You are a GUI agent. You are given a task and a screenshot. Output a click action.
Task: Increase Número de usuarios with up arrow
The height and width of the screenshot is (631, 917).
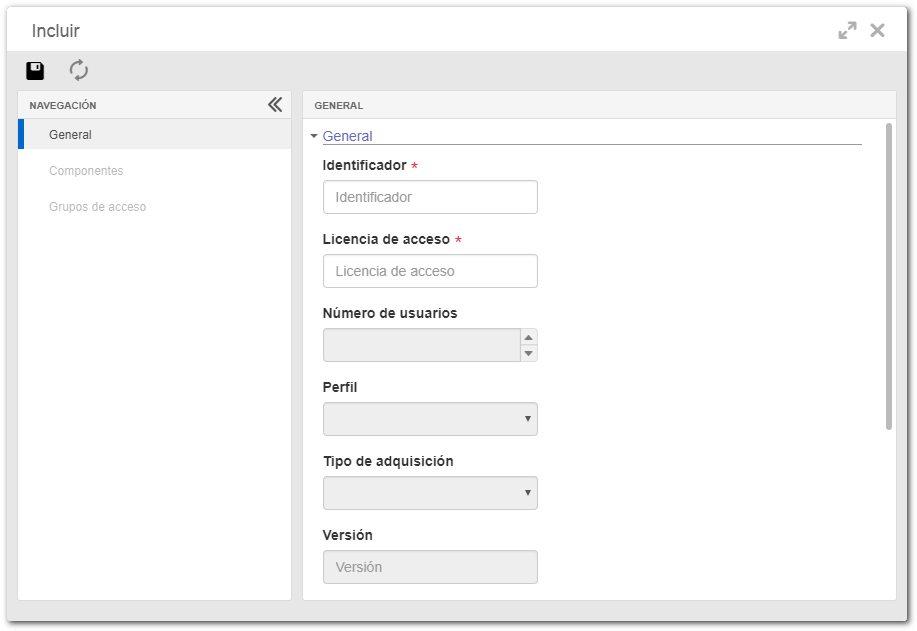529,337
